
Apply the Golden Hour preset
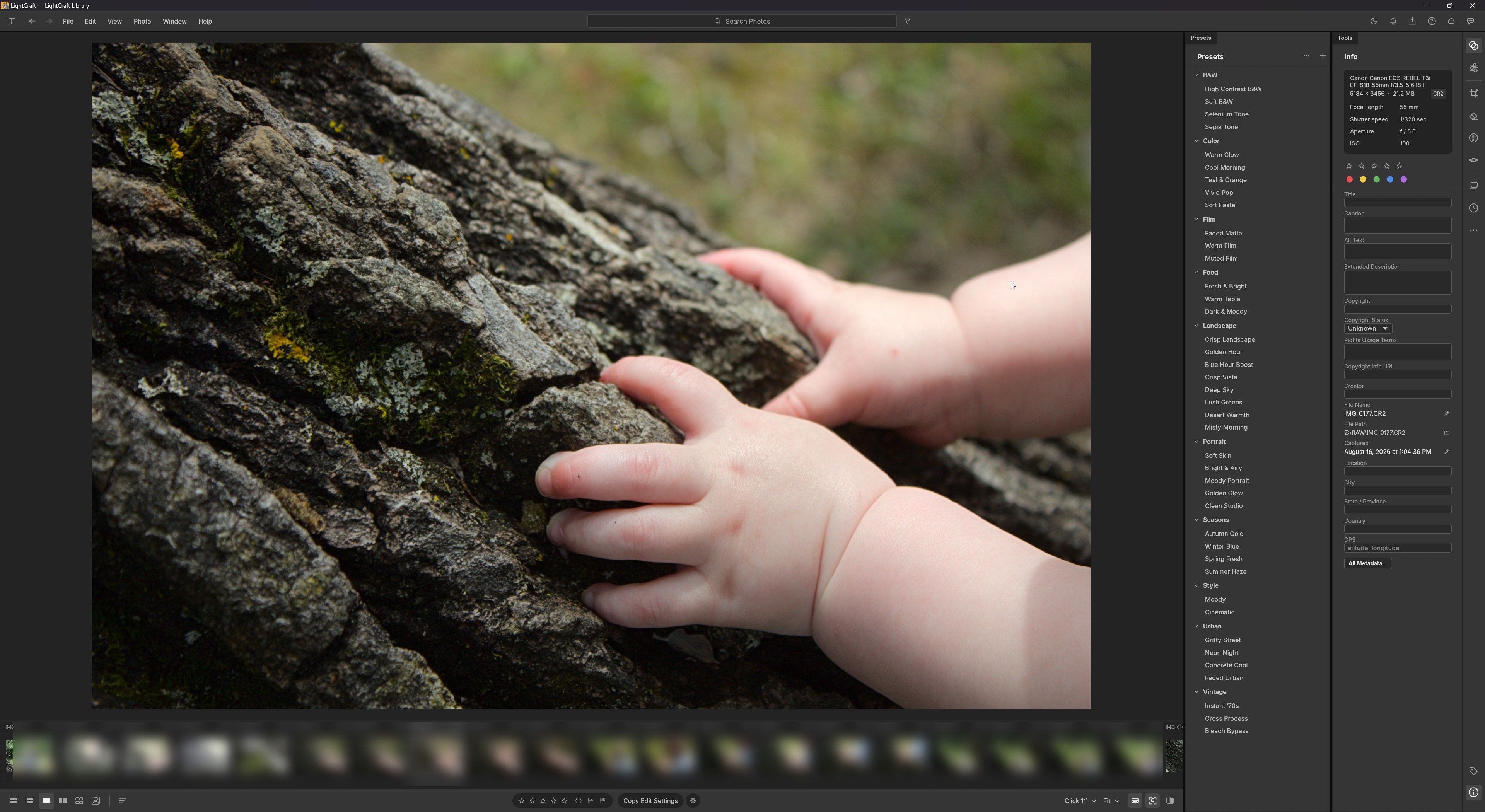[x=1223, y=351]
